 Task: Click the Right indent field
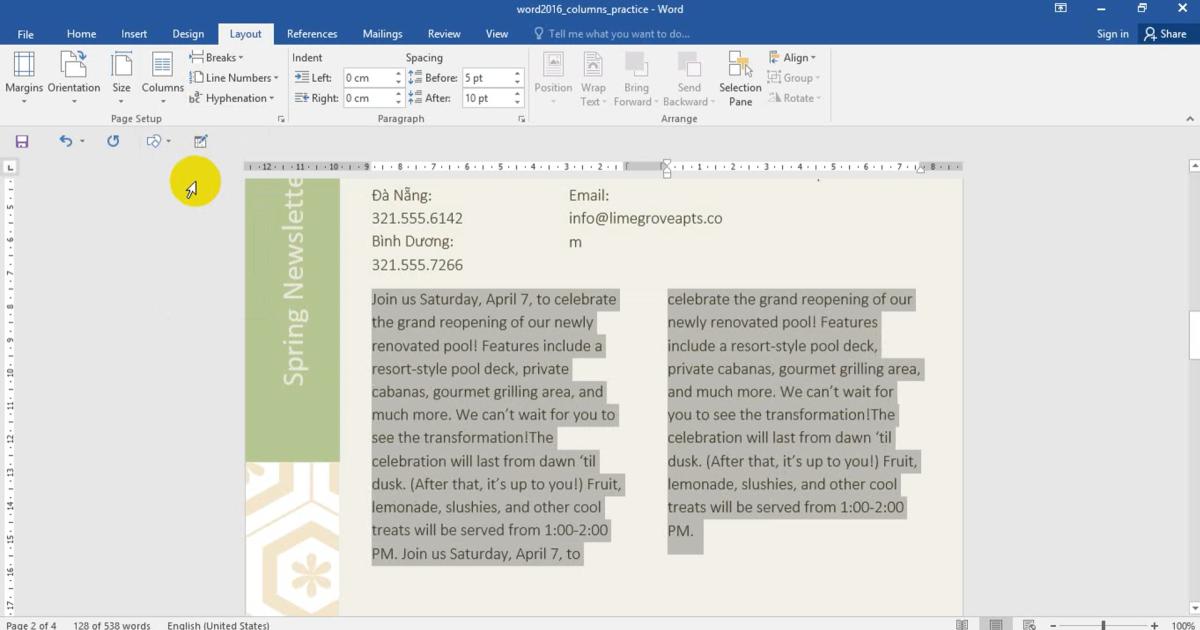368,98
